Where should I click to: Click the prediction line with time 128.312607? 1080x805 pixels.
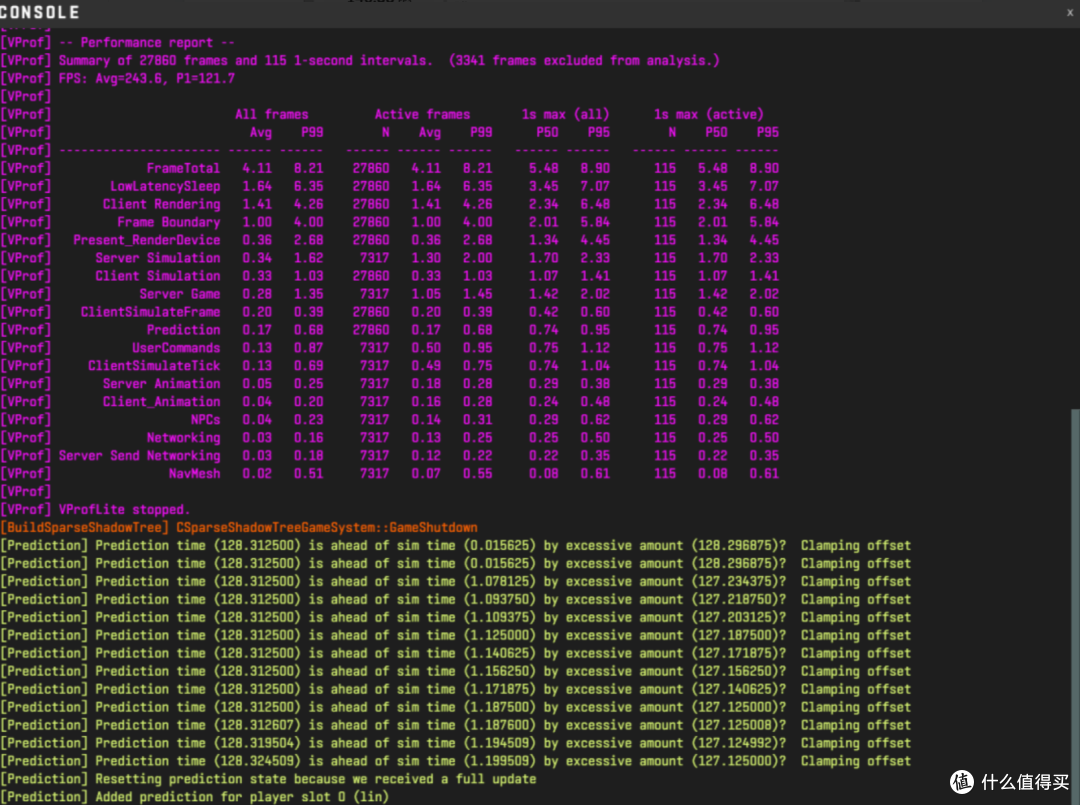(x=455, y=725)
